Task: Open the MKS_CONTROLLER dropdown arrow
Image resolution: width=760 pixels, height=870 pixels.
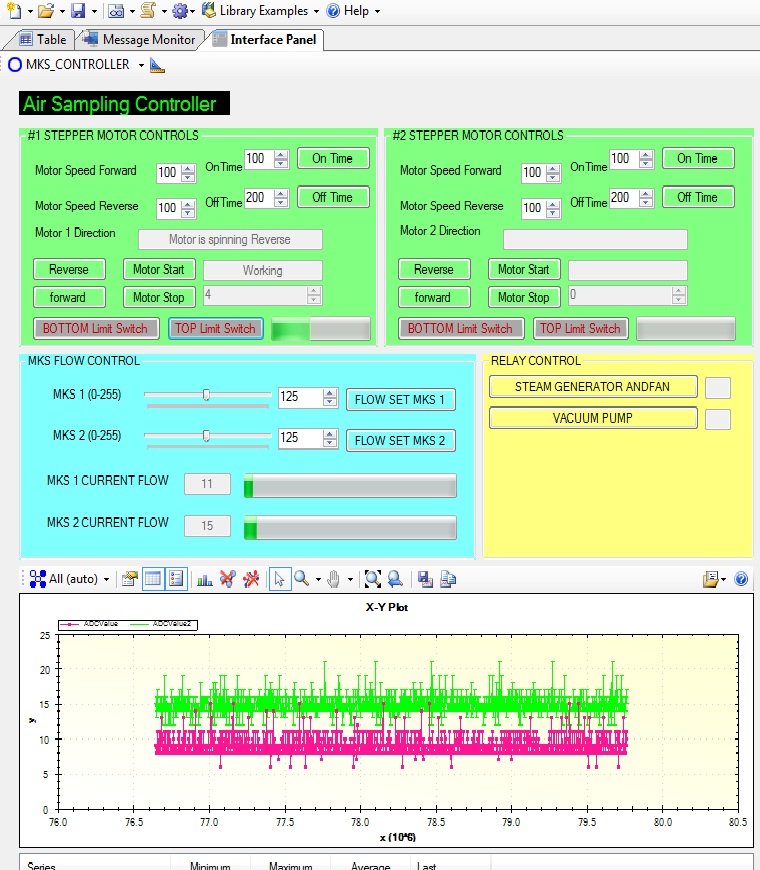Action: tap(141, 65)
